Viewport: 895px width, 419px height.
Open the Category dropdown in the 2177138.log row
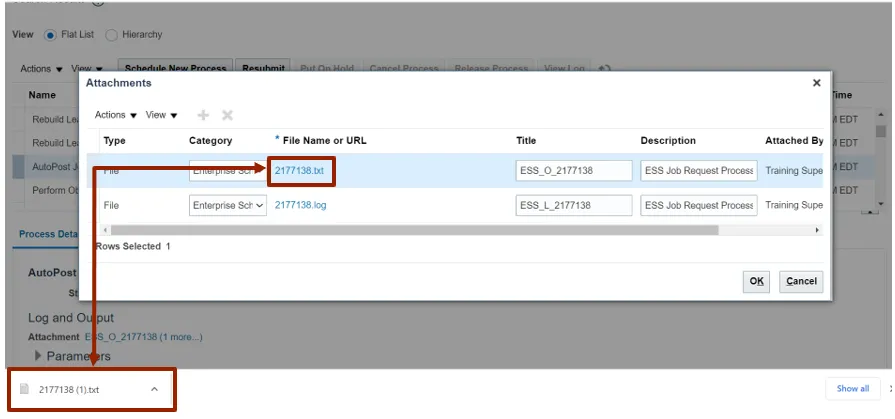coord(228,206)
